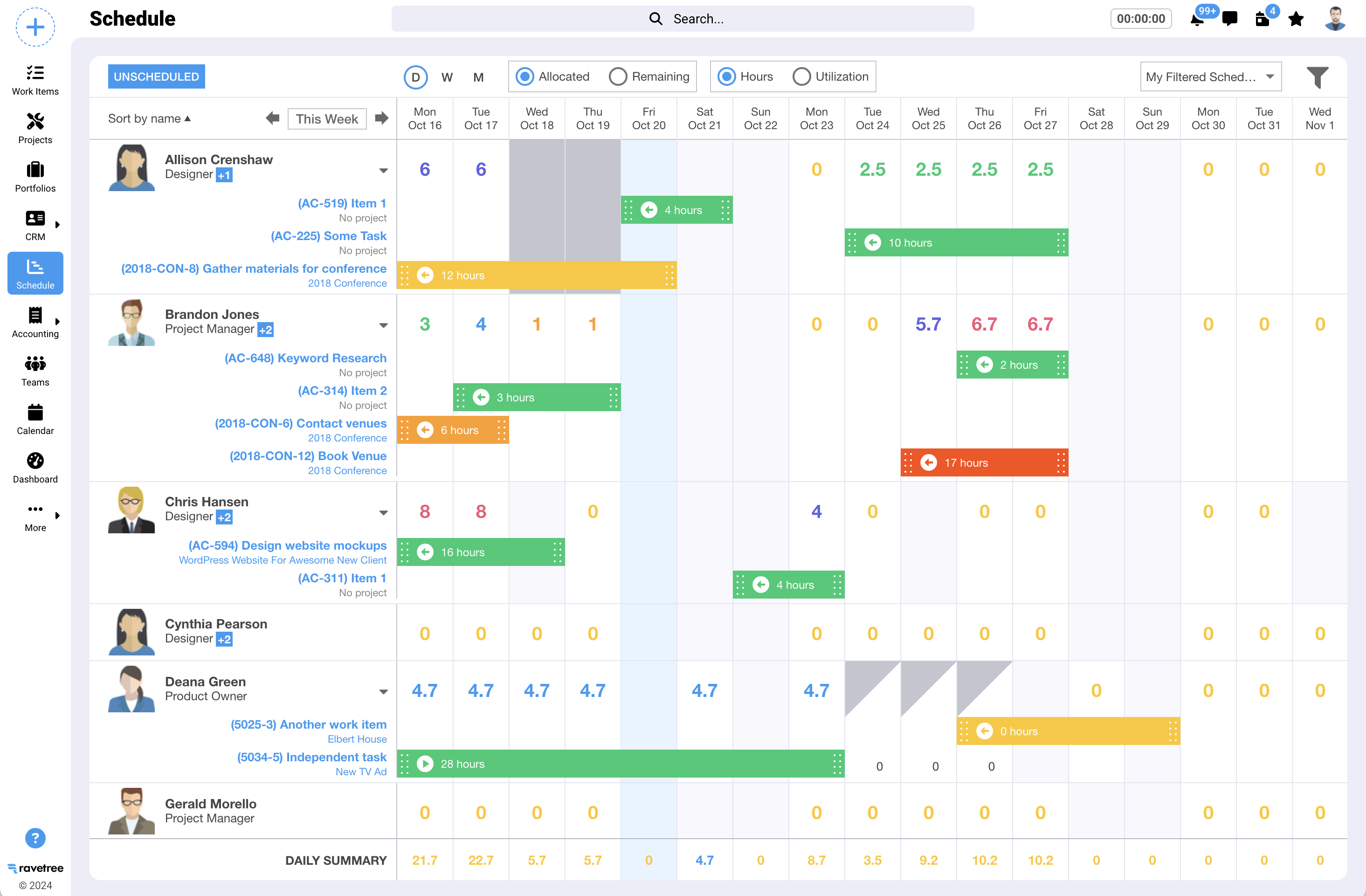Screen dimensions: 1366x896
Task: Open the help question mark icon
Action: coord(35,838)
